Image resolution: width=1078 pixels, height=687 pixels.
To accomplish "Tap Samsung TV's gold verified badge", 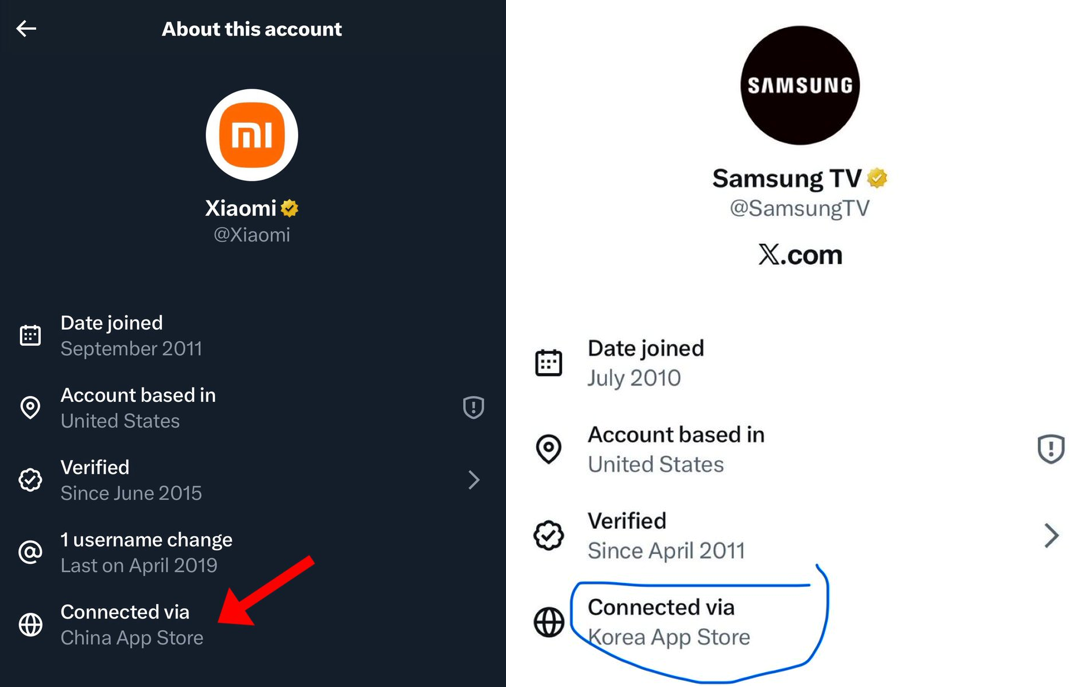I will point(877,178).
